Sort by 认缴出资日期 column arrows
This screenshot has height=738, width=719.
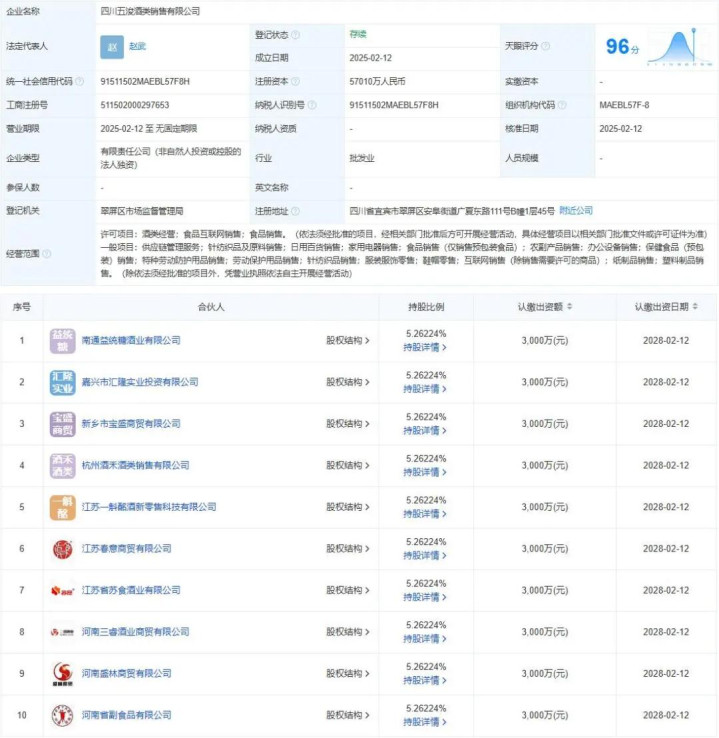(x=695, y=306)
